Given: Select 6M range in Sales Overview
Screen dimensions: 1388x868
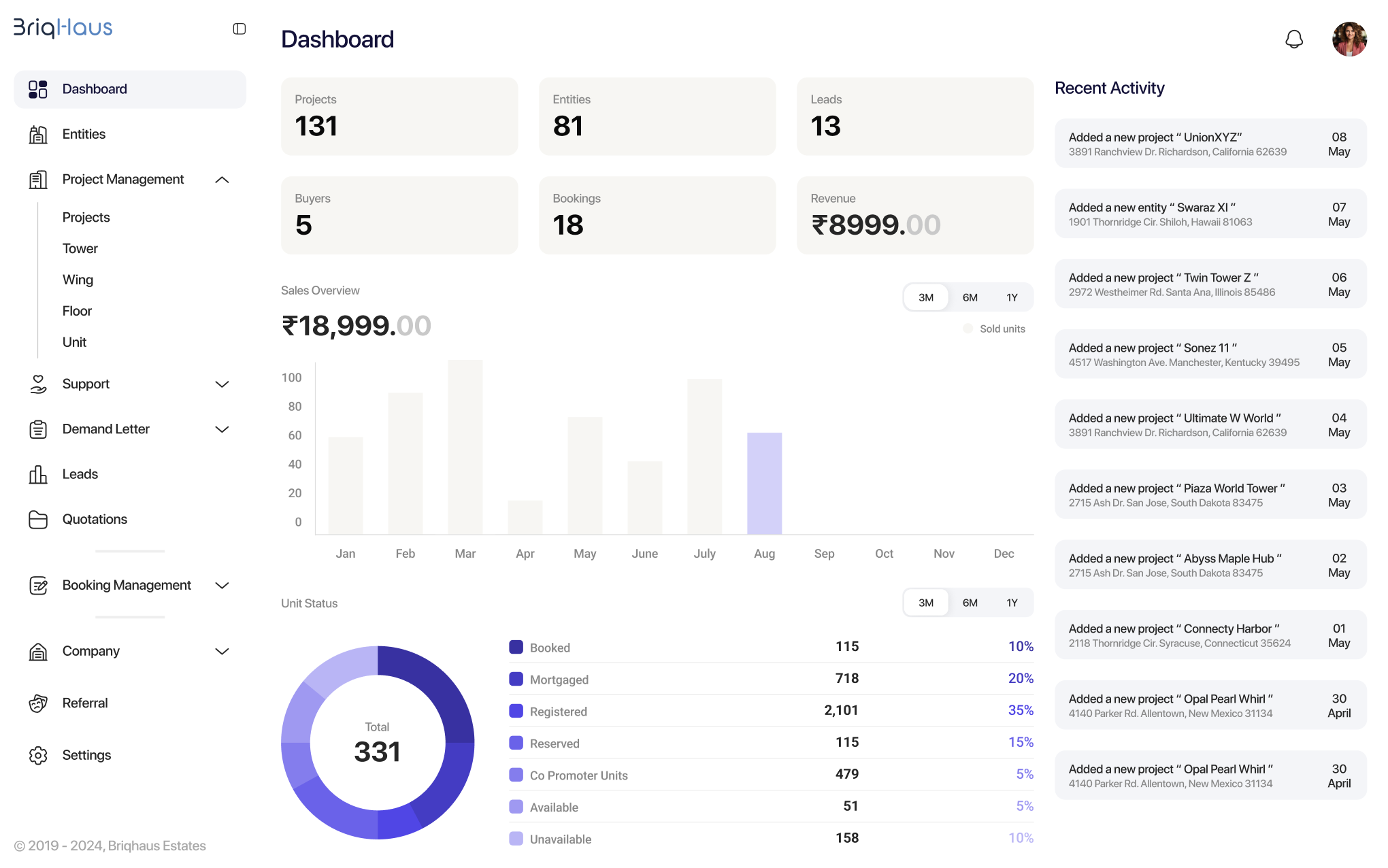Looking at the screenshot, I should pos(970,297).
